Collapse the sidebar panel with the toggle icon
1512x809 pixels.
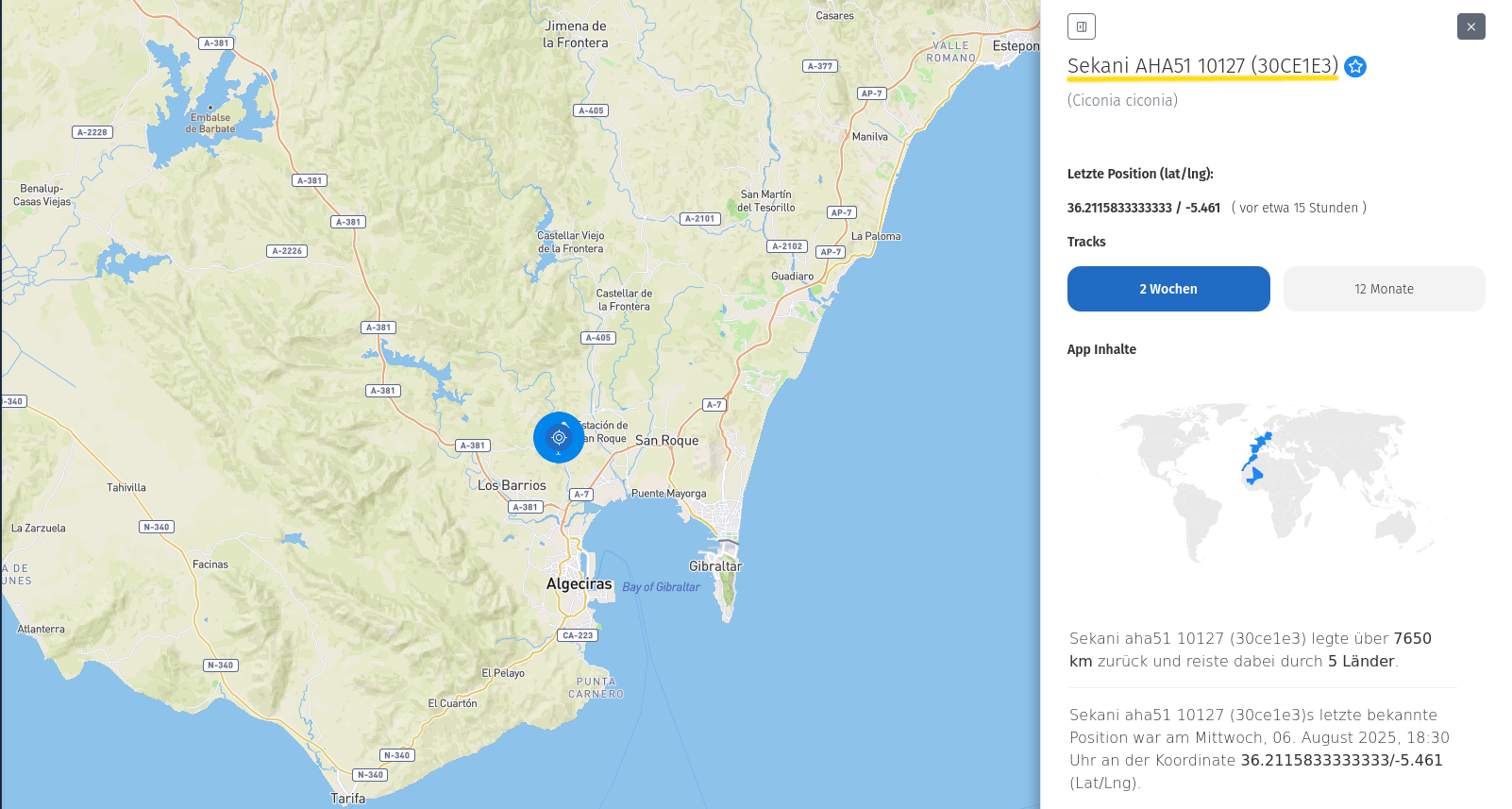[x=1081, y=26]
